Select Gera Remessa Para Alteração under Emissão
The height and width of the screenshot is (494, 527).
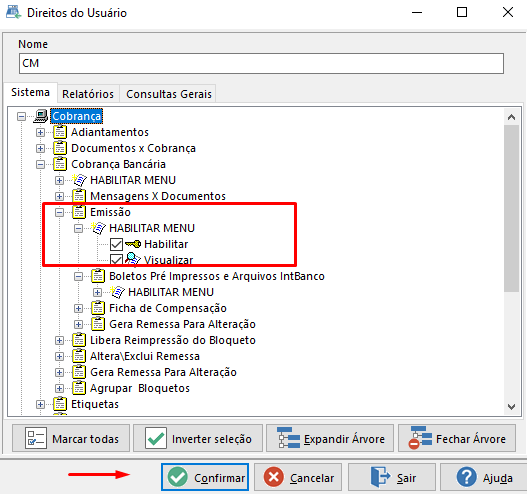click(x=183, y=324)
